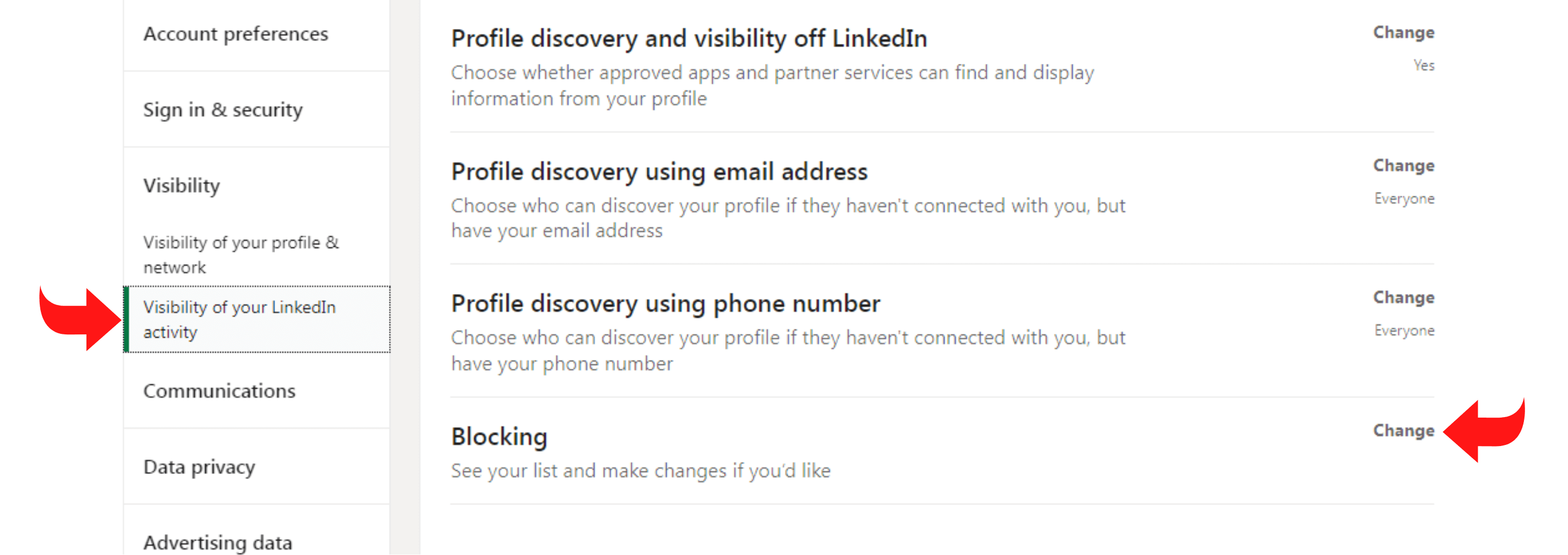Expand Profile discovery using email address heading
1568x555 pixels.
[x=659, y=172]
